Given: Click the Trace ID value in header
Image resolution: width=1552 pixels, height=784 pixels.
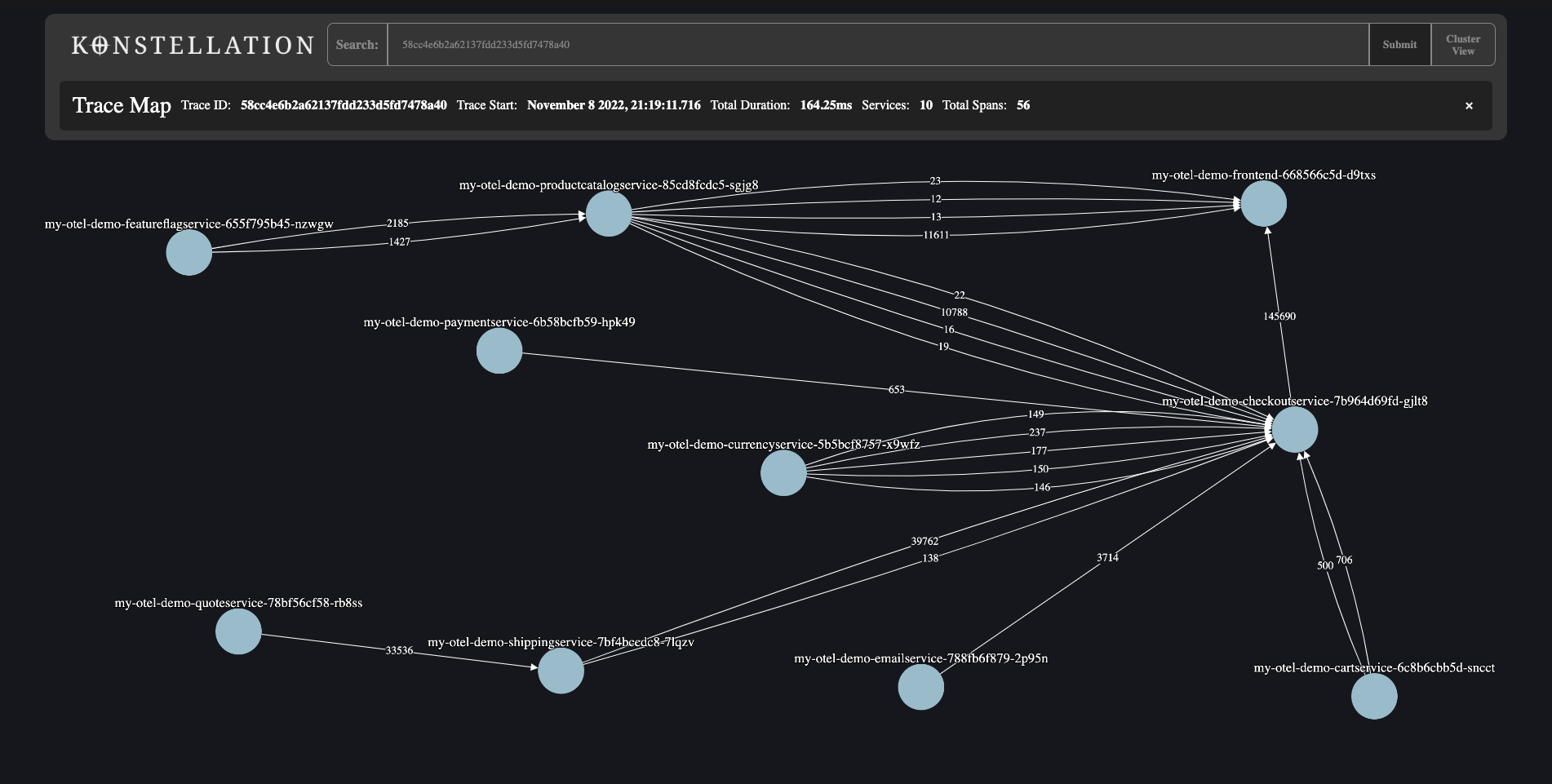Looking at the screenshot, I should [x=344, y=105].
